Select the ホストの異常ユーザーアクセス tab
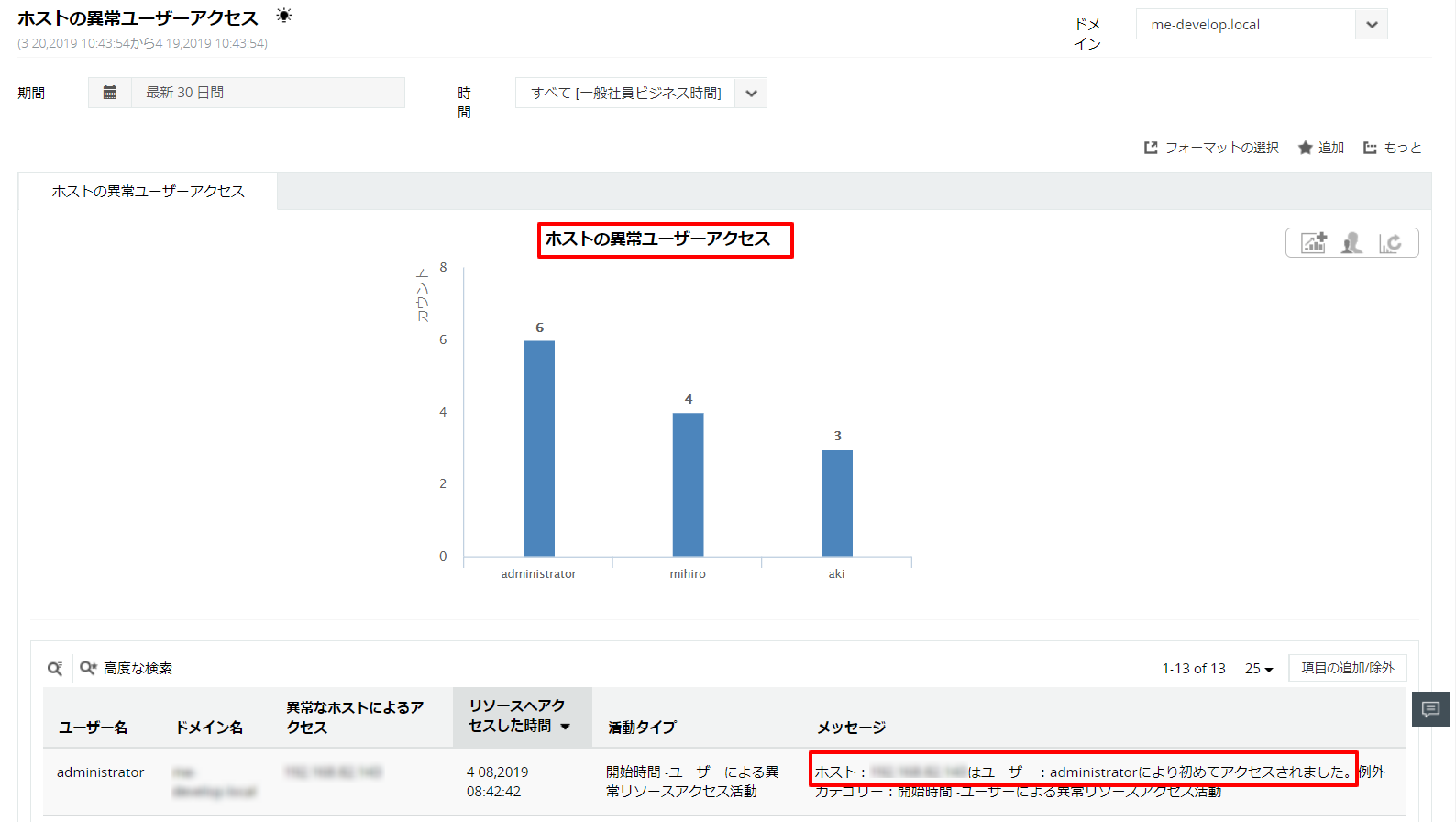1456x822 pixels. point(149,192)
